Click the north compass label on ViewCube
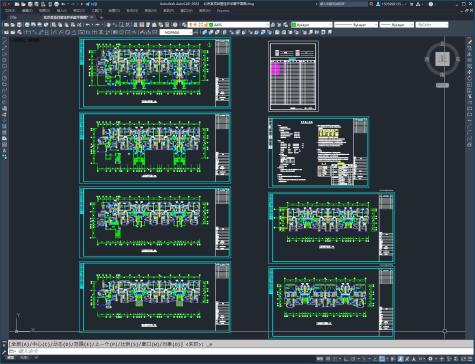Screen dimensions: 475x364 point(442,43)
